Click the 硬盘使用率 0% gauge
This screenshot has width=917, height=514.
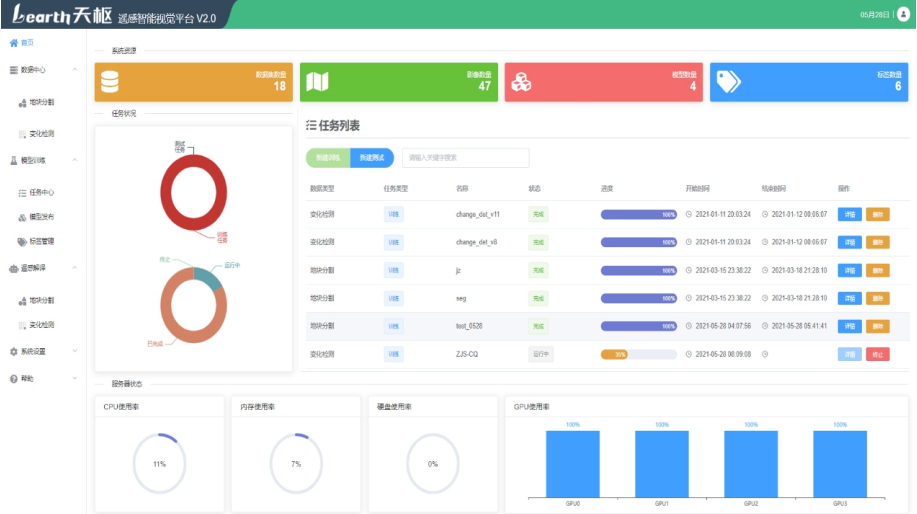click(433, 464)
